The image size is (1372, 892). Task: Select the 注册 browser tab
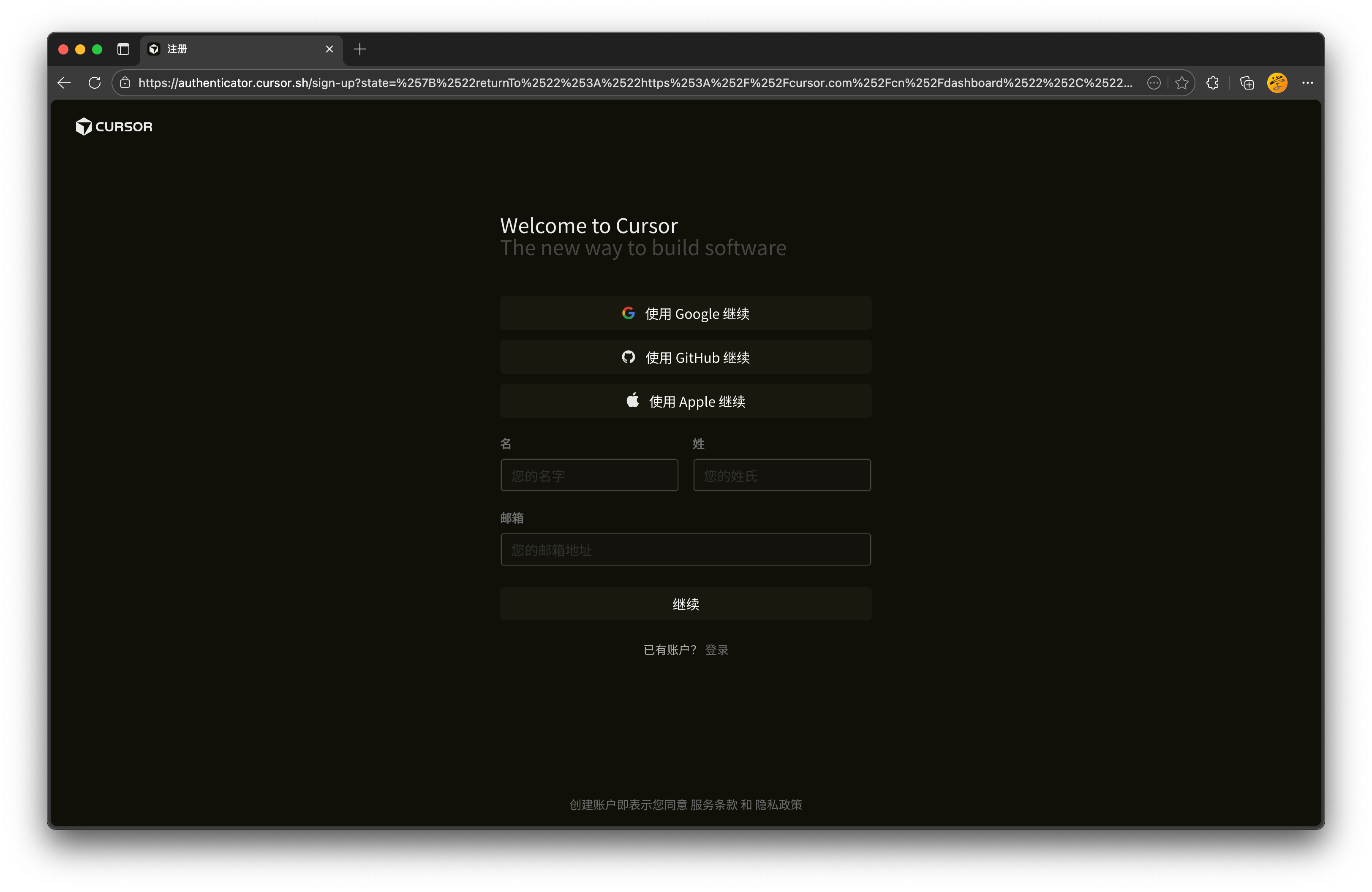[231, 49]
